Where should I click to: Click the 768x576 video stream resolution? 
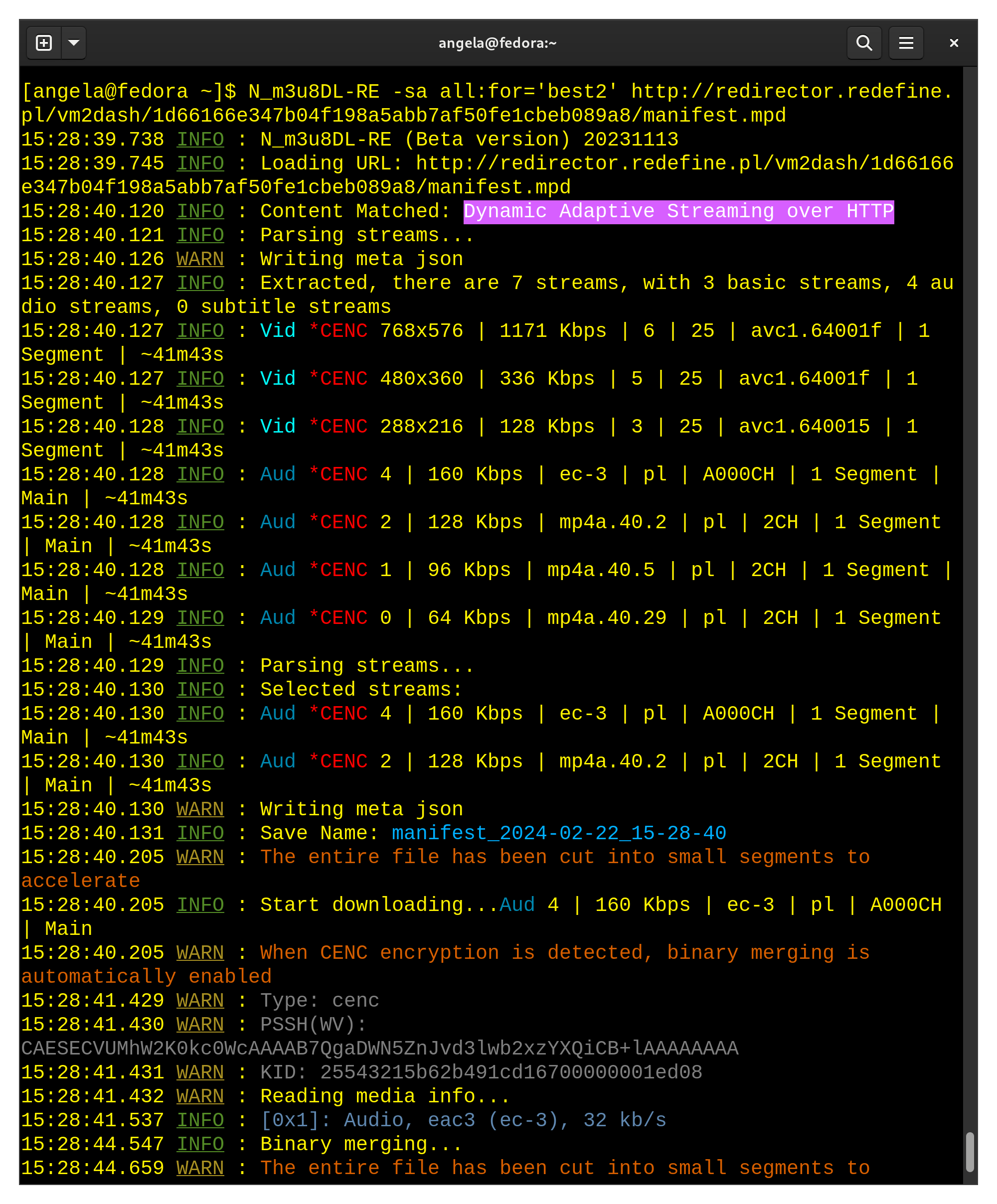[x=422, y=331]
